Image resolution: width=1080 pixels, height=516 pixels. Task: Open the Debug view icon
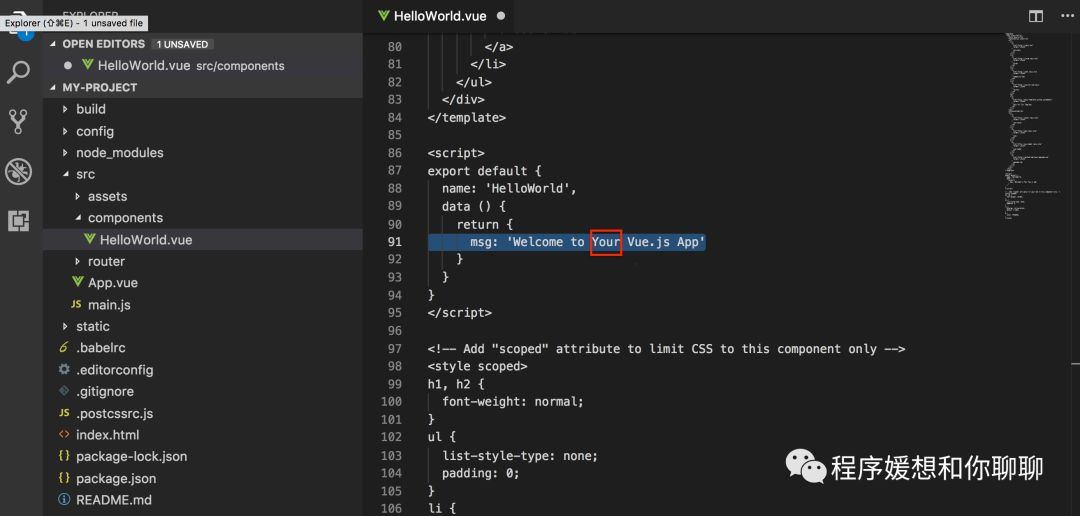tap(19, 172)
